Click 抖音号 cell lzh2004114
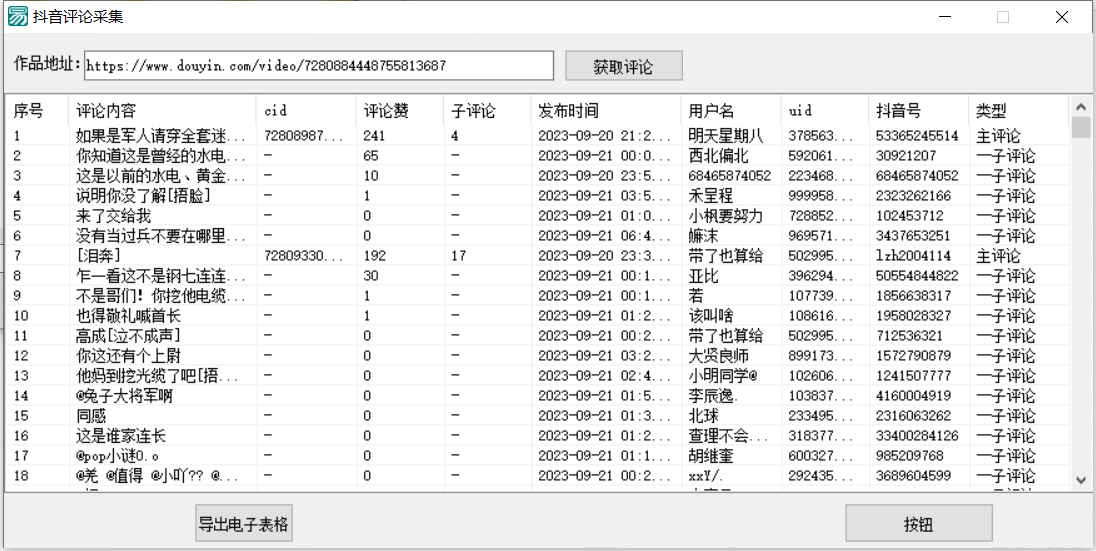The image size is (1096, 551). pos(914,256)
